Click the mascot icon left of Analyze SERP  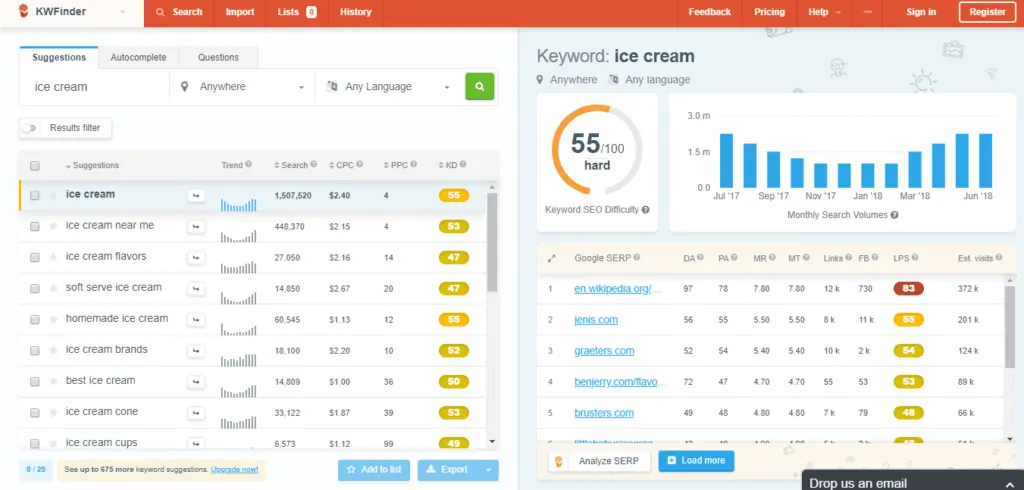tap(559, 461)
